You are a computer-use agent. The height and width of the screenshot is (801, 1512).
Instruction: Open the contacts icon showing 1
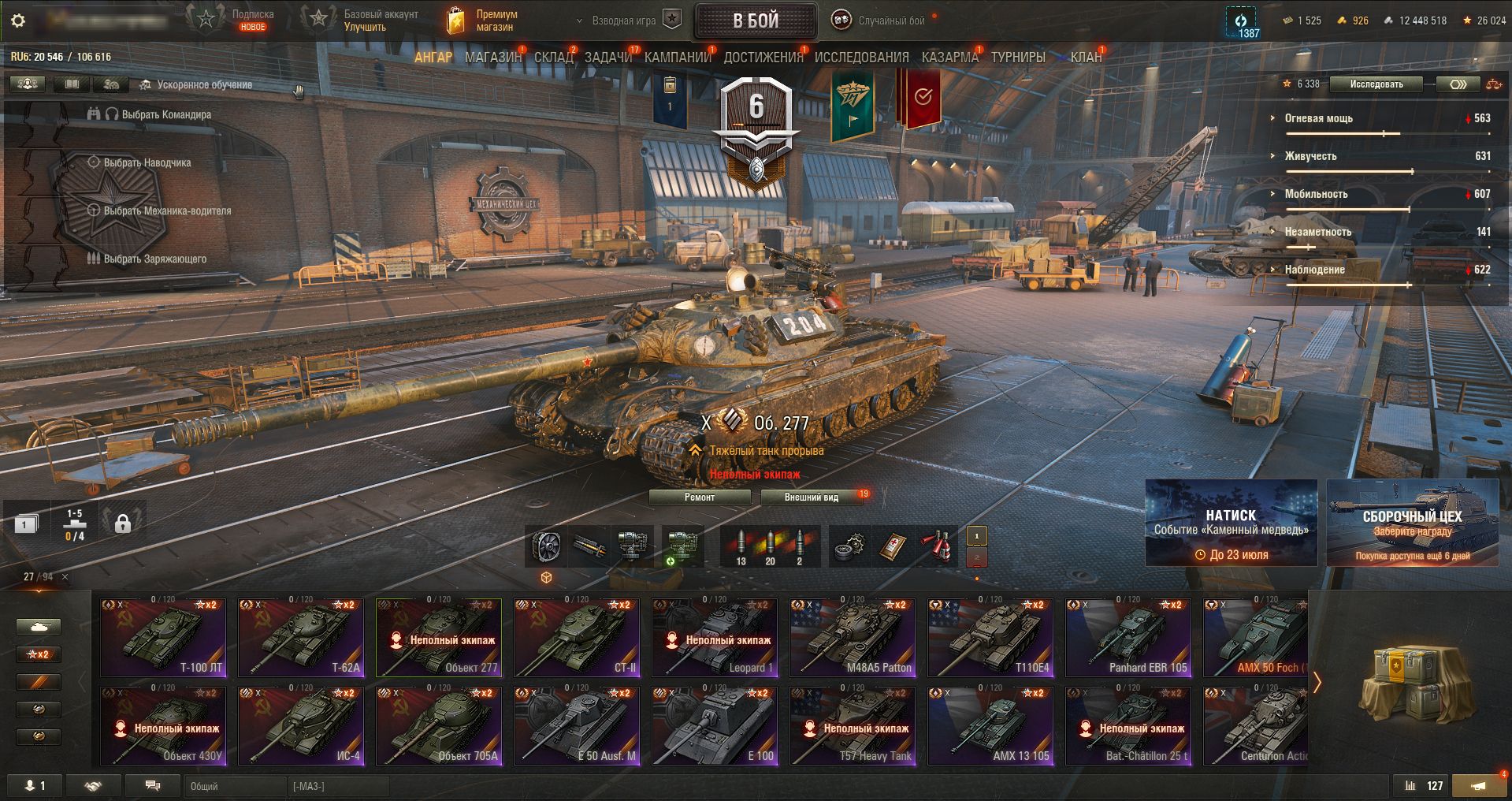(x=35, y=786)
